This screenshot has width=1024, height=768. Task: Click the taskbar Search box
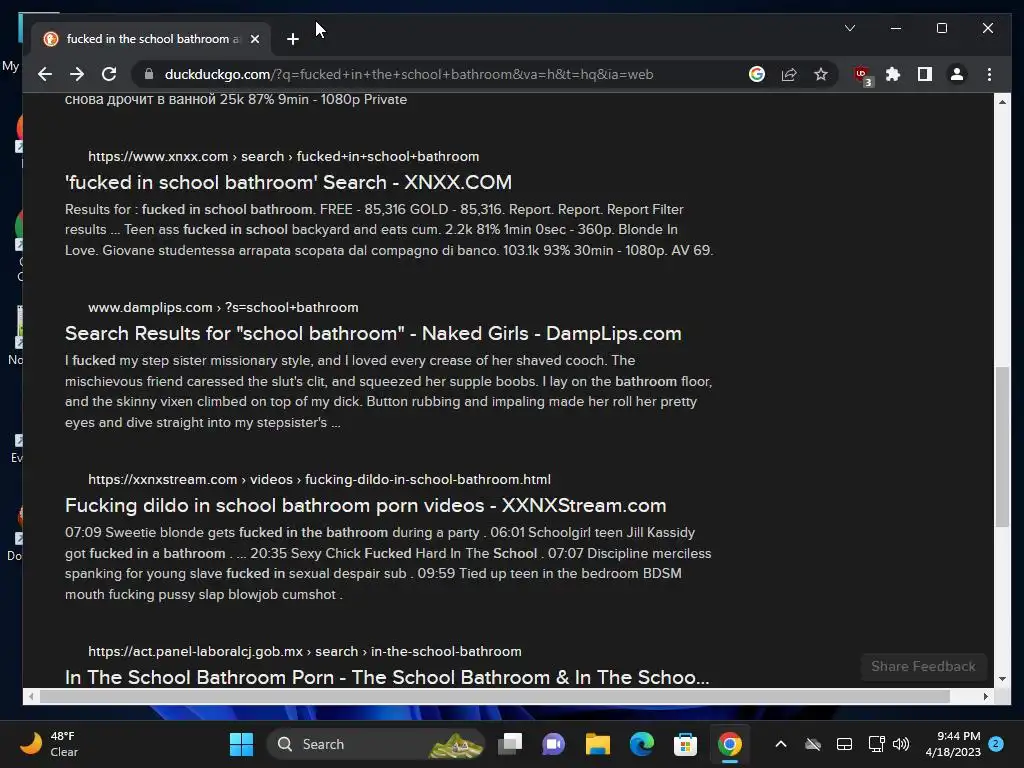click(x=375, y=744)
